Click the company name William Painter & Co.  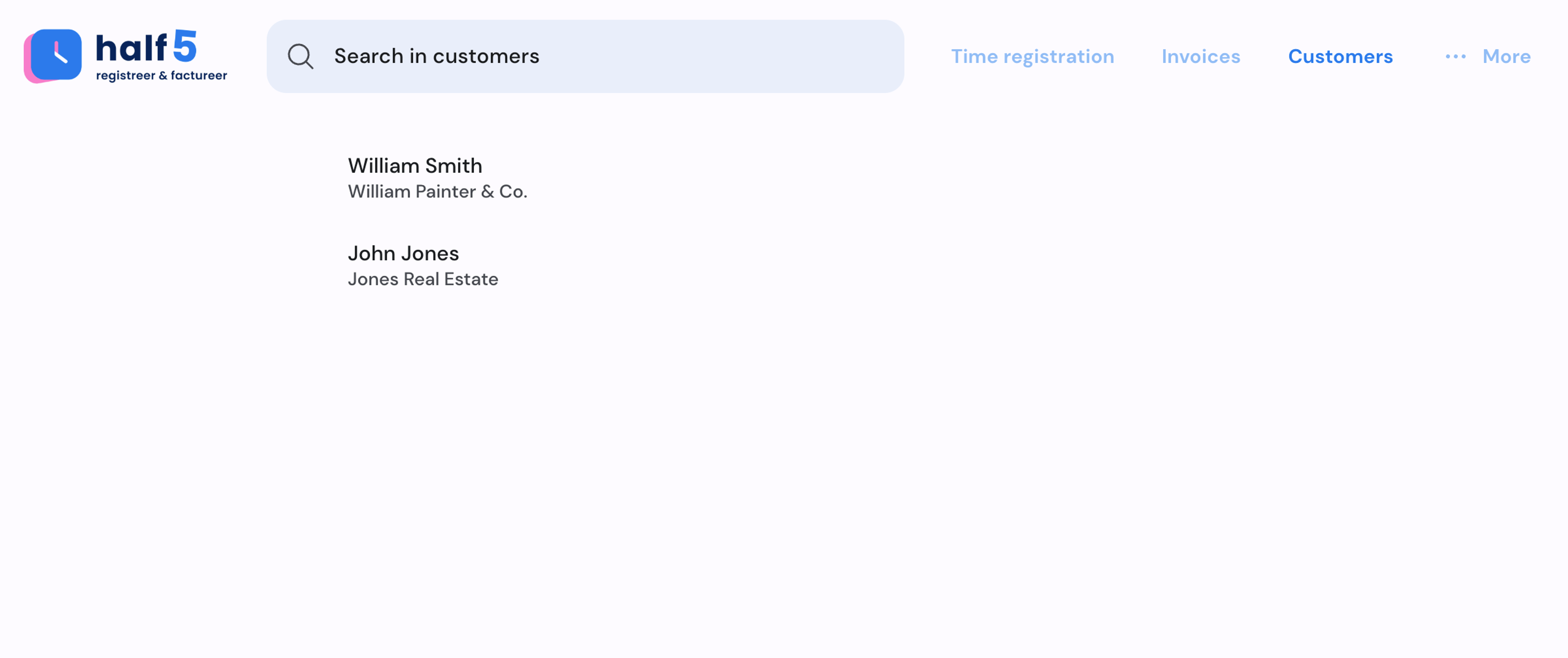[437, 191]
